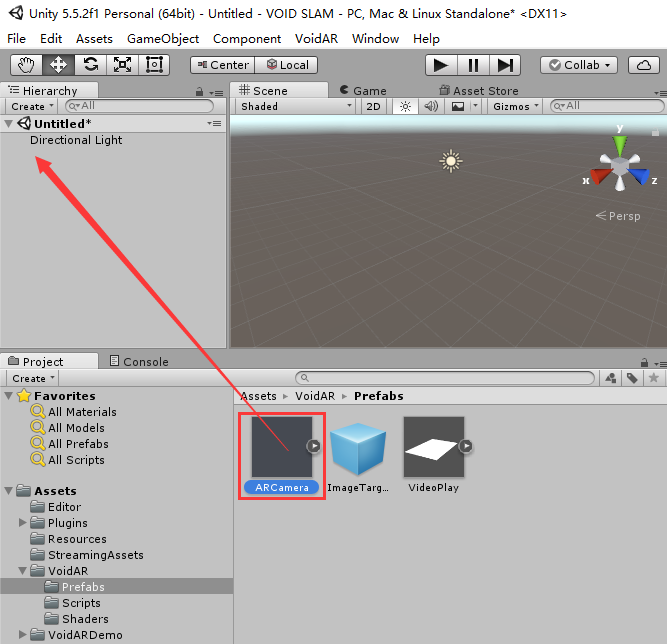The image size is (667, 644).
Task: Open the Shaded draw mode dropdown
Action: pos(296,106)
